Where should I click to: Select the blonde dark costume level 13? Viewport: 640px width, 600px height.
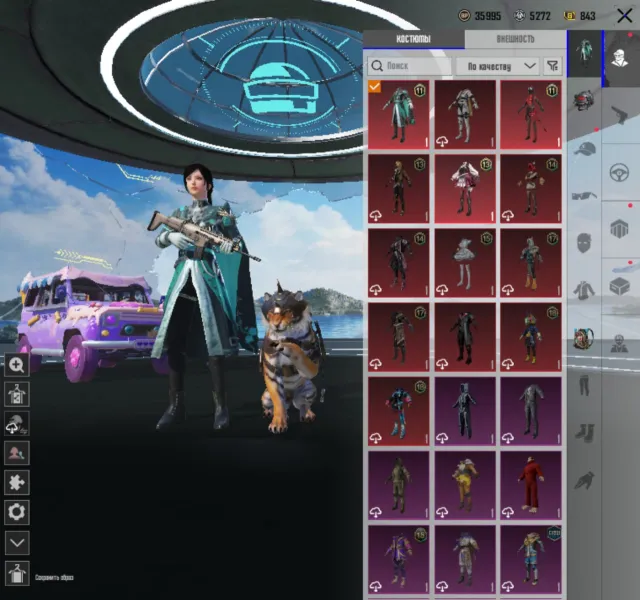[x=399, y=189]
